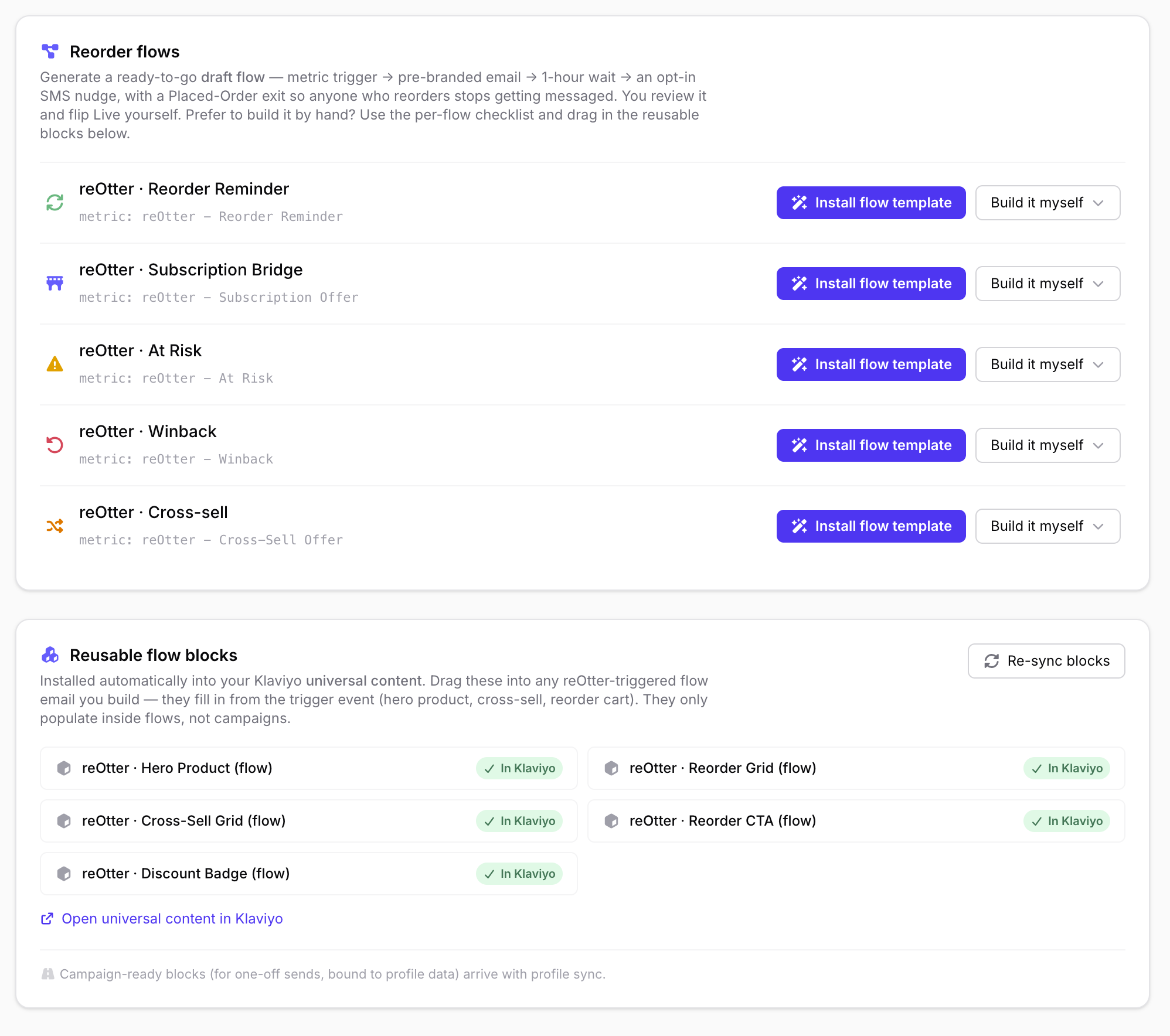Click 'metric: reOtter – At Risk' text
Image resolution: width=1170 pixels, height=1036 pixels.
click(176, 379)
